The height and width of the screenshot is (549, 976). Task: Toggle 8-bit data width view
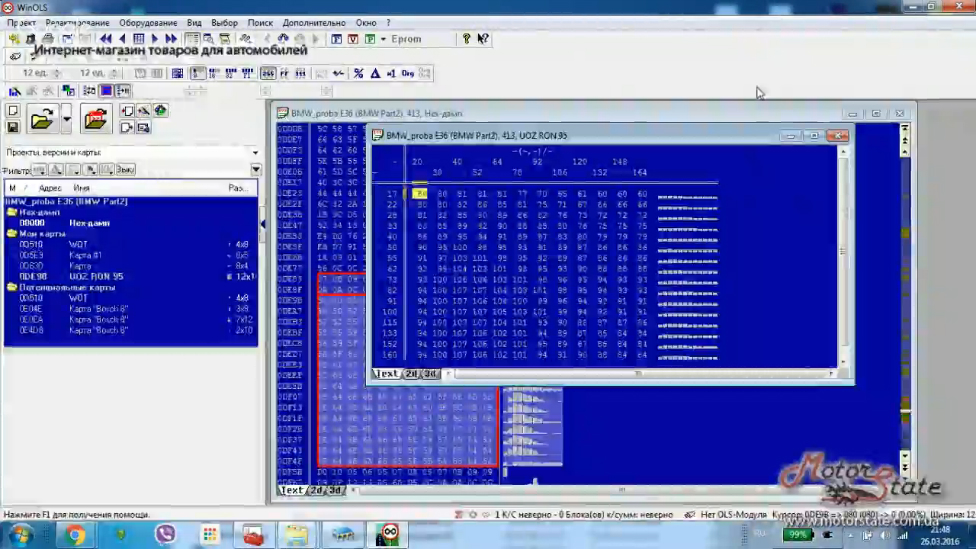[197, 73]
